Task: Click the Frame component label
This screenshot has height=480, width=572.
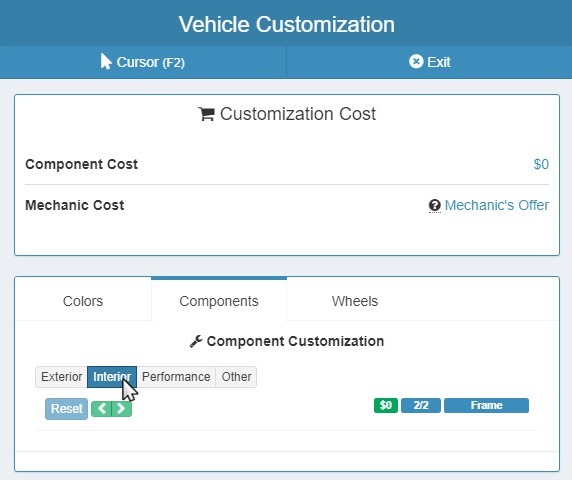Action: click(486, 406)
